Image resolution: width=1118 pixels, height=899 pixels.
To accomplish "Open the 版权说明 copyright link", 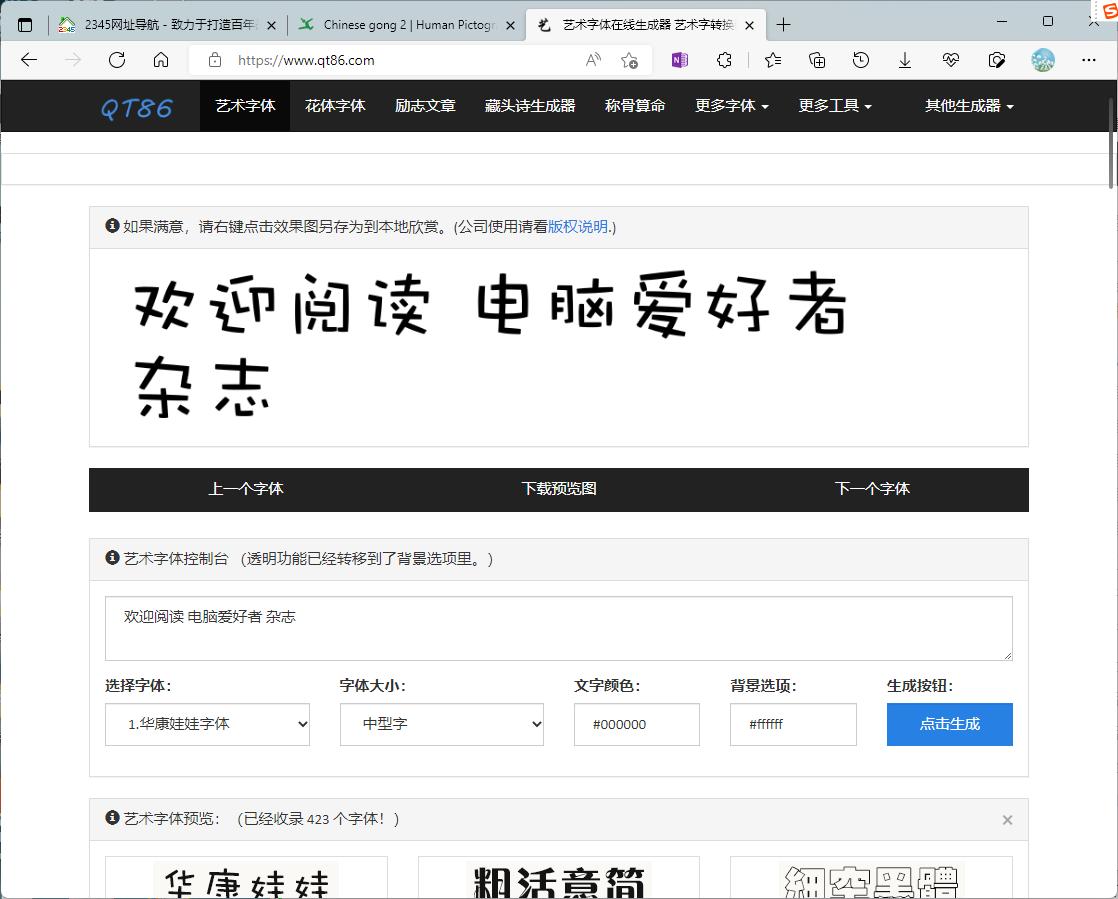I will point(580,227).
